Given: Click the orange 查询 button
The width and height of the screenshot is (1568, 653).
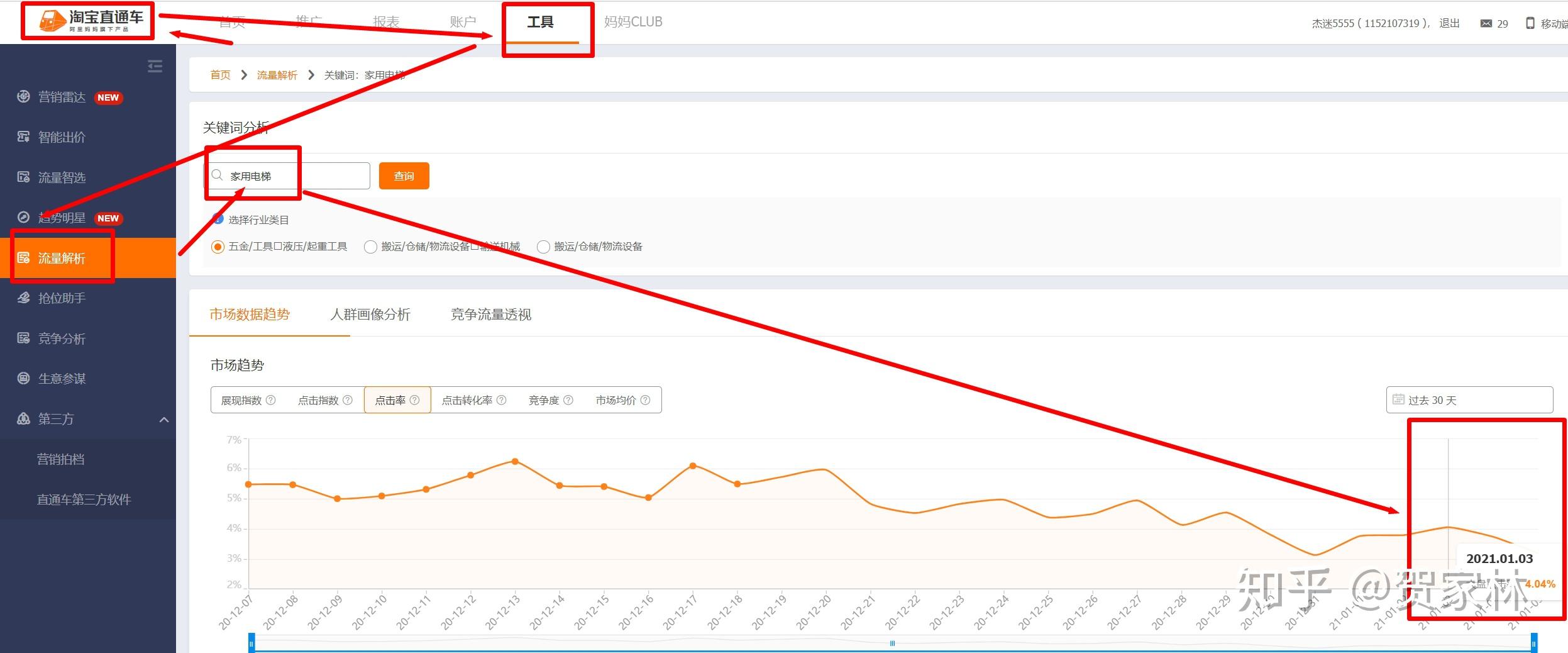Looking at the screenshot, I should (x=404, y=176).
